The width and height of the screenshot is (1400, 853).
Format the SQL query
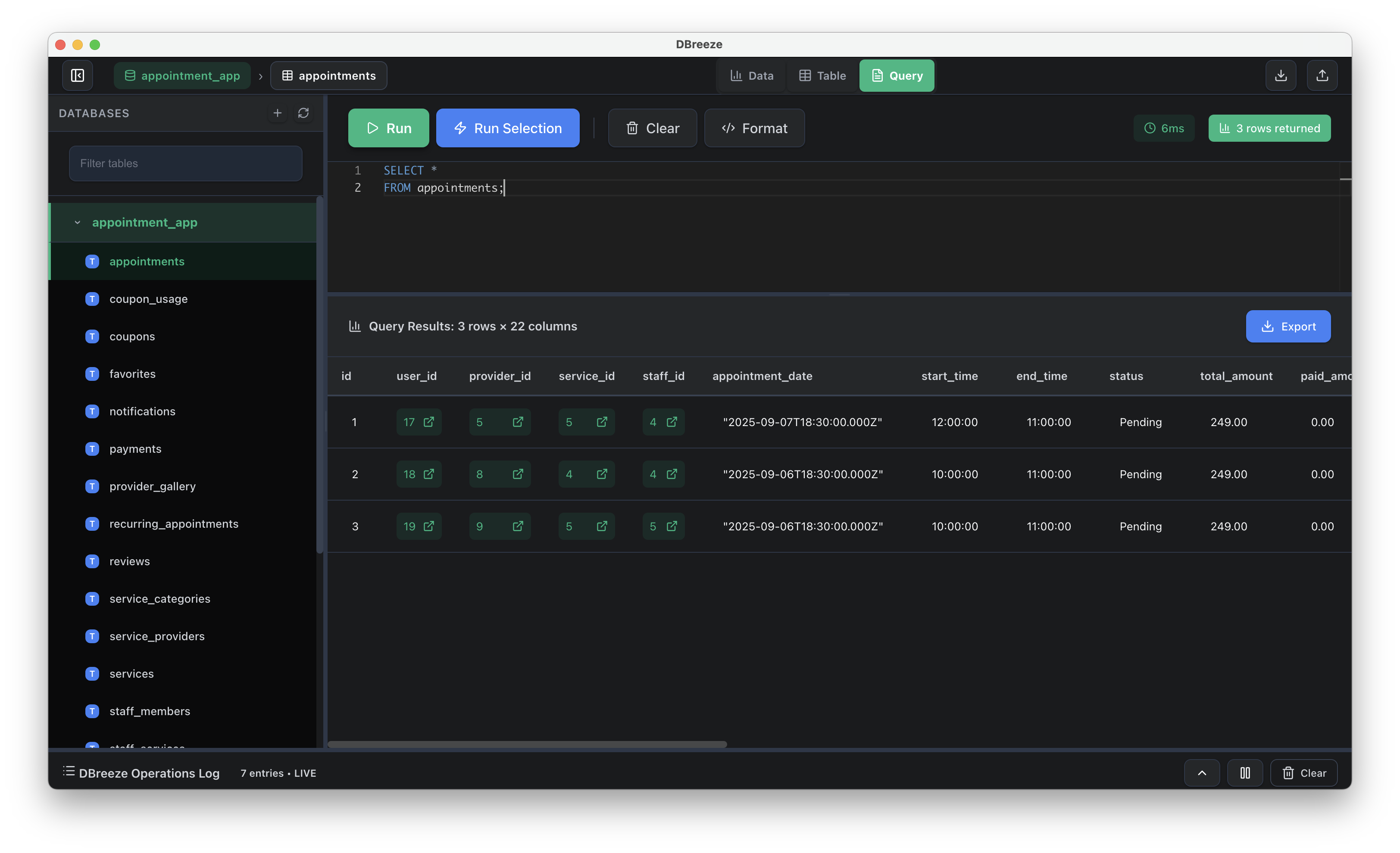pyautogui.click(x=754, y=128)
